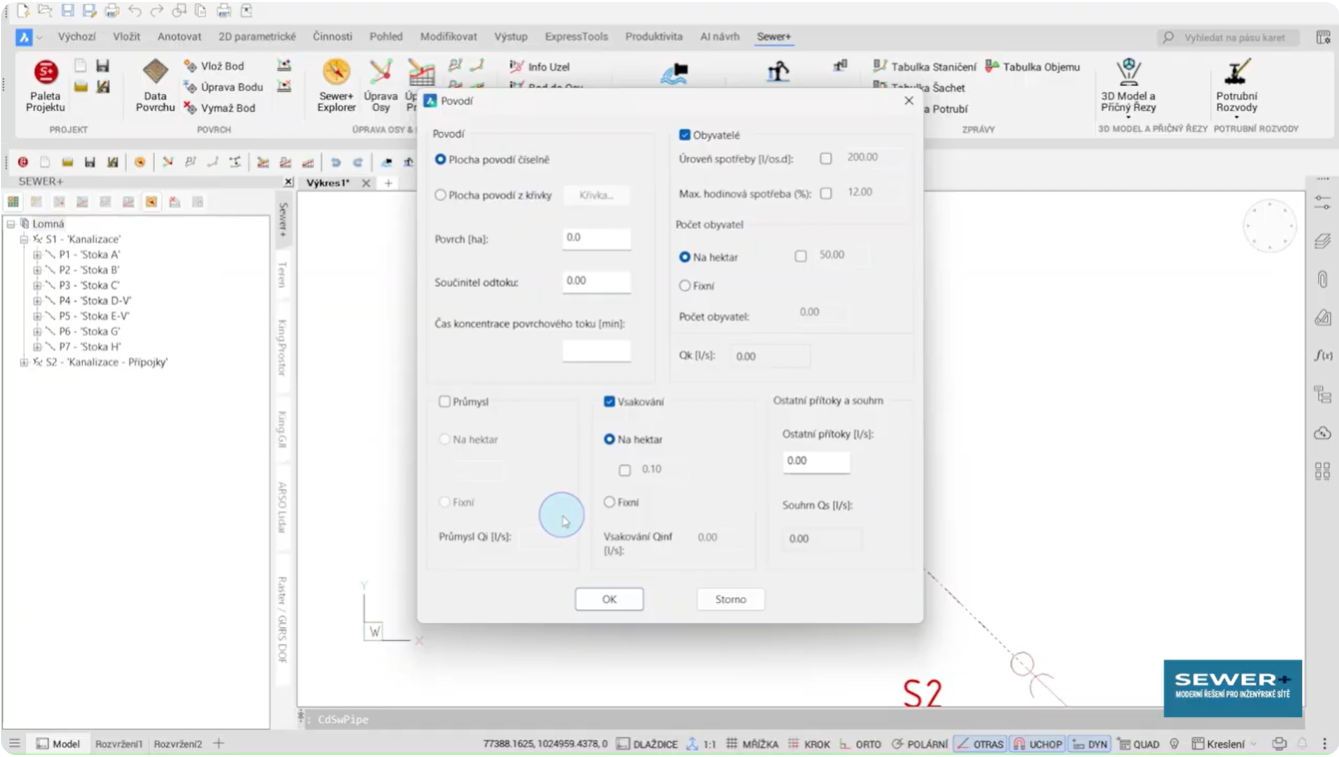Uncheck the Obyvatelé checkbox
The height and width of the screenshot is (757, 1339).
(x=685, y=135)
